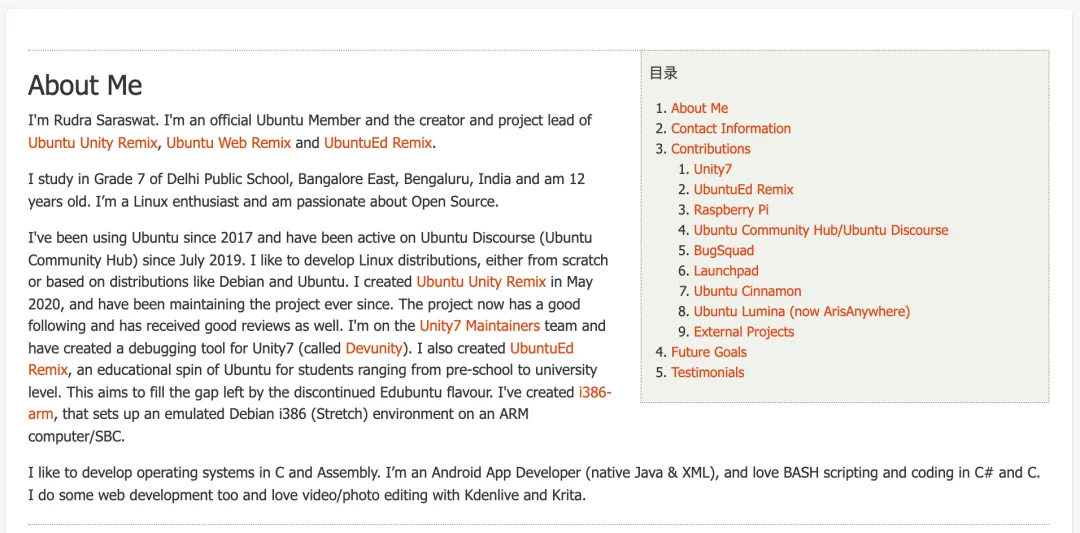Screen dimensions: 1080x533
Task: Jump to Testimonials section
Action: pos(707,372)
